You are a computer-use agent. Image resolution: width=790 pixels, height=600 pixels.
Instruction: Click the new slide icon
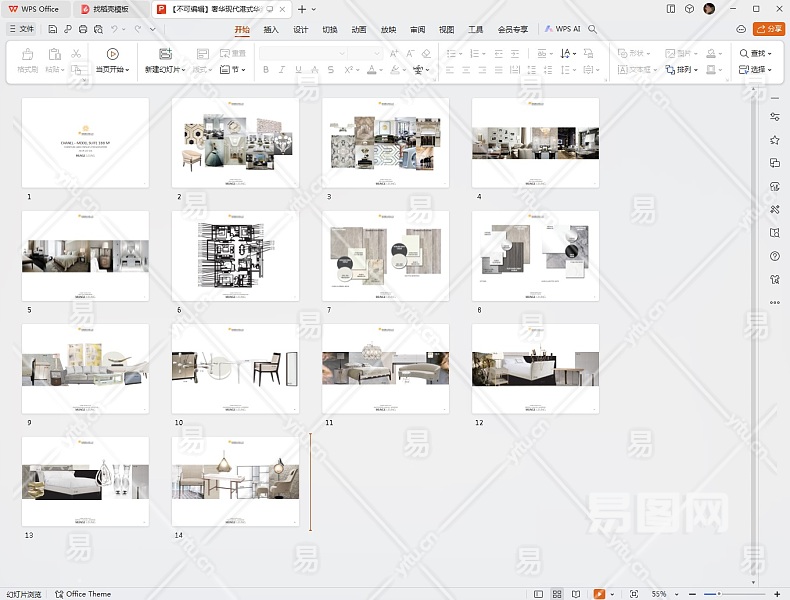click(165, 54)
